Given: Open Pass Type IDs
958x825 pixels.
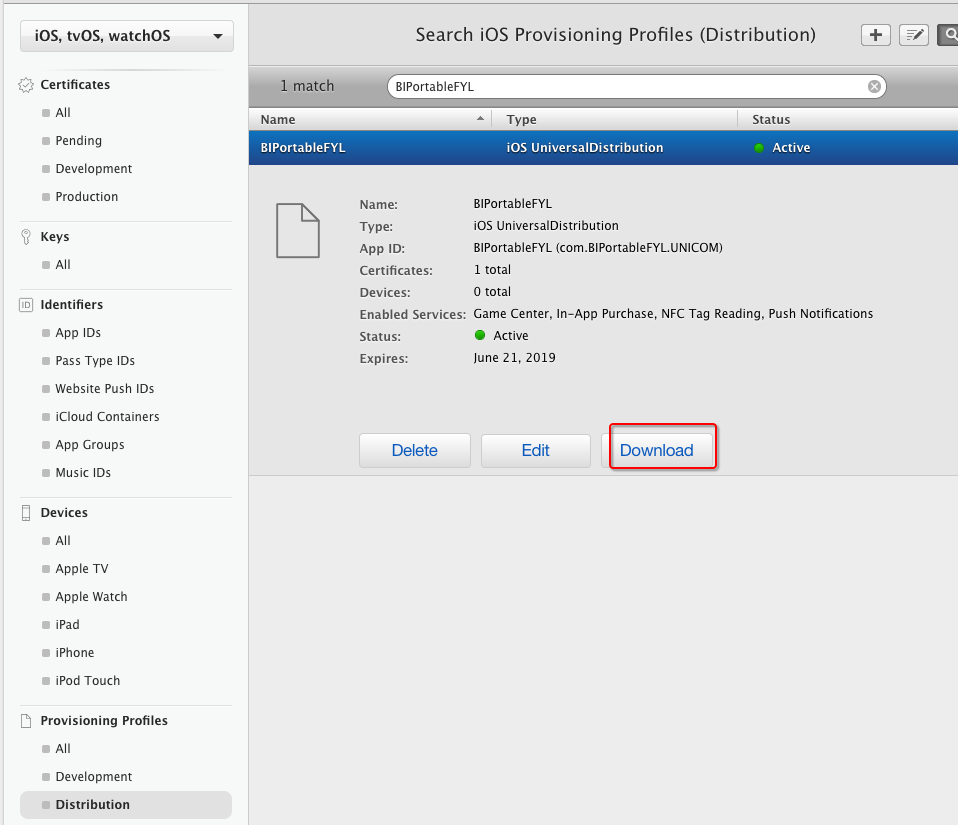Looking at the screenshot, I should click(x=95, y=361).
